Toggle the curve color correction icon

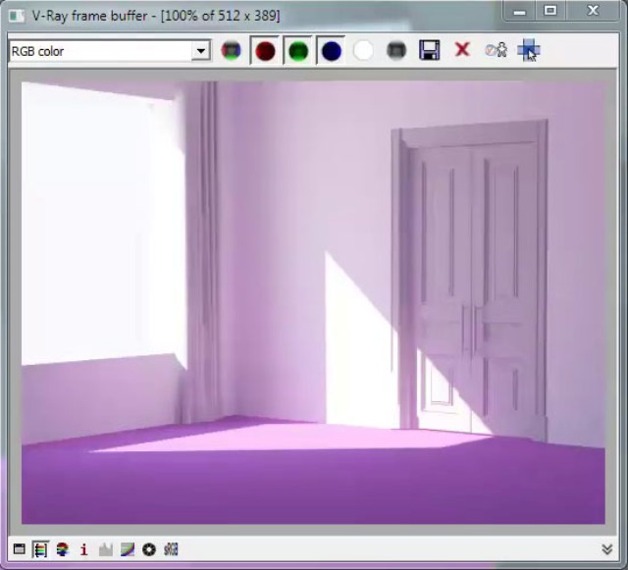pos(128,549)
